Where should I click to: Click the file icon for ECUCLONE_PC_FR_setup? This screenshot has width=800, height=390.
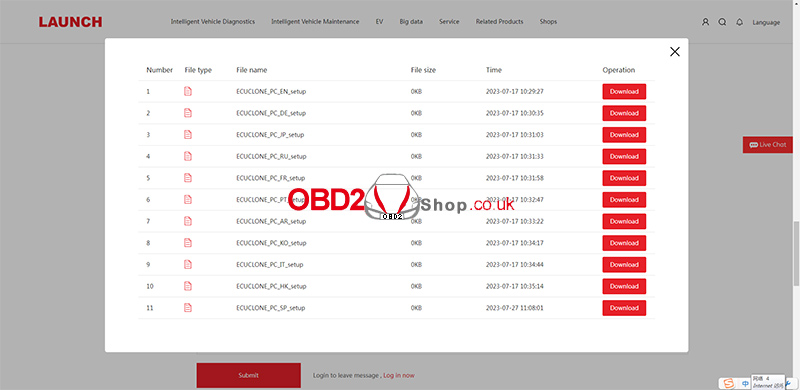(188, 178)
